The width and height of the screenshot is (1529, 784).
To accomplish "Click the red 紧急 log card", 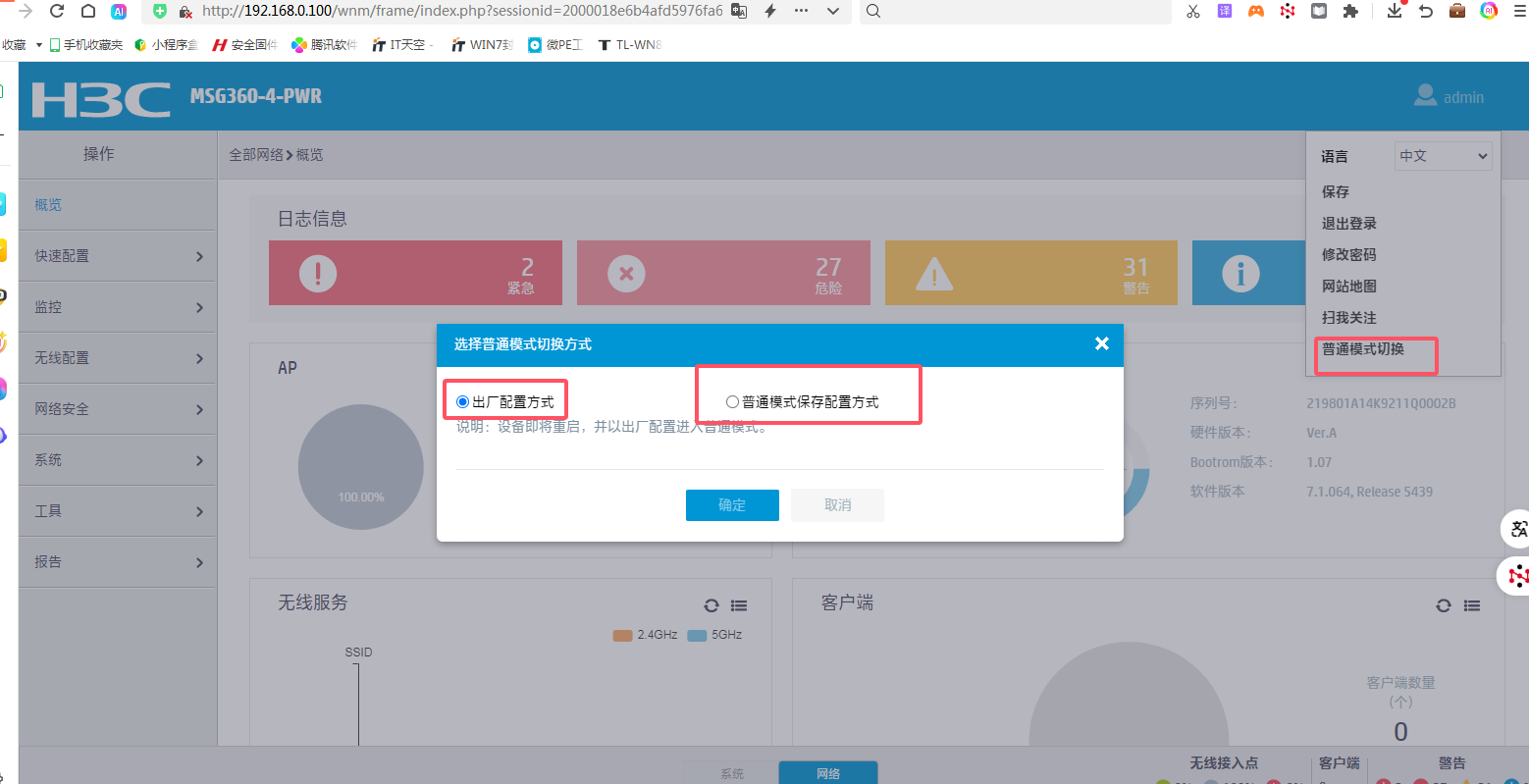I will [x=415, y=273].
